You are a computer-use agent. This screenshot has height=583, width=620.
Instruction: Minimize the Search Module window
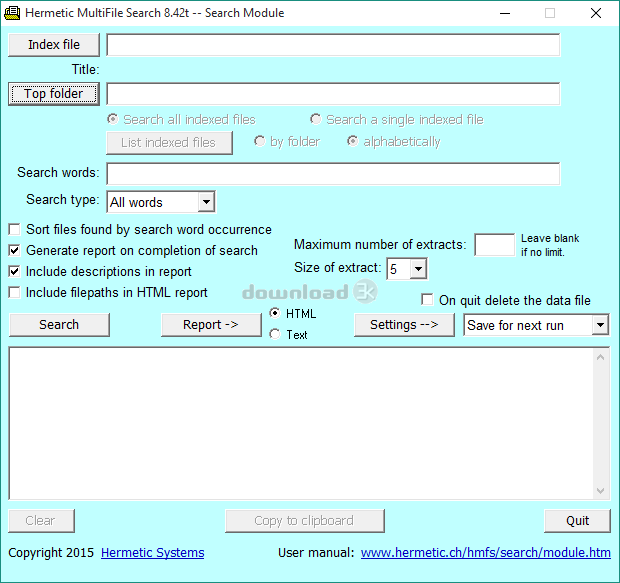(505, 13)
